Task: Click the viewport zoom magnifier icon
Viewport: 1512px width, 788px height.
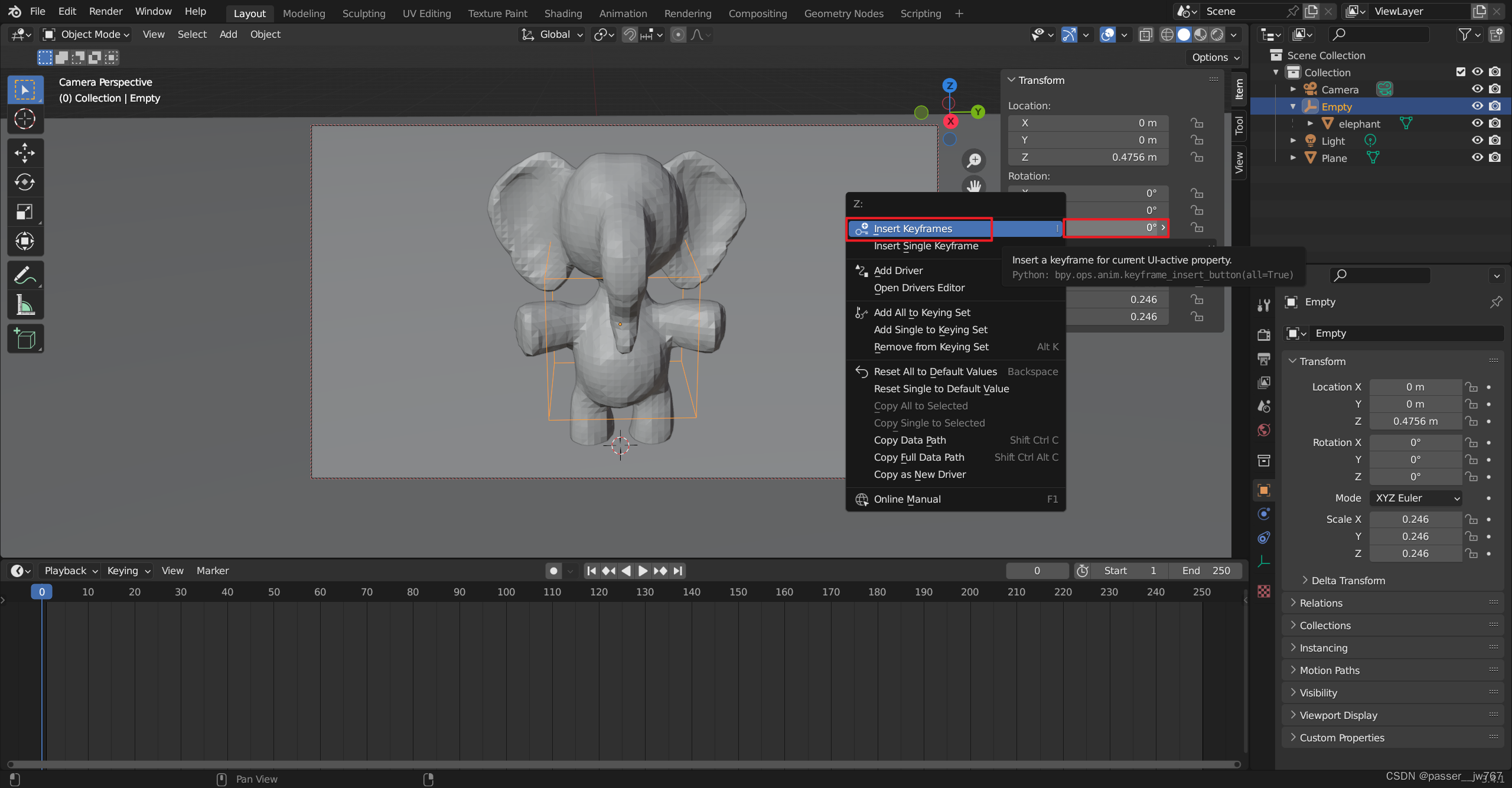Action: pyautogui.click(x=974, y=160)
